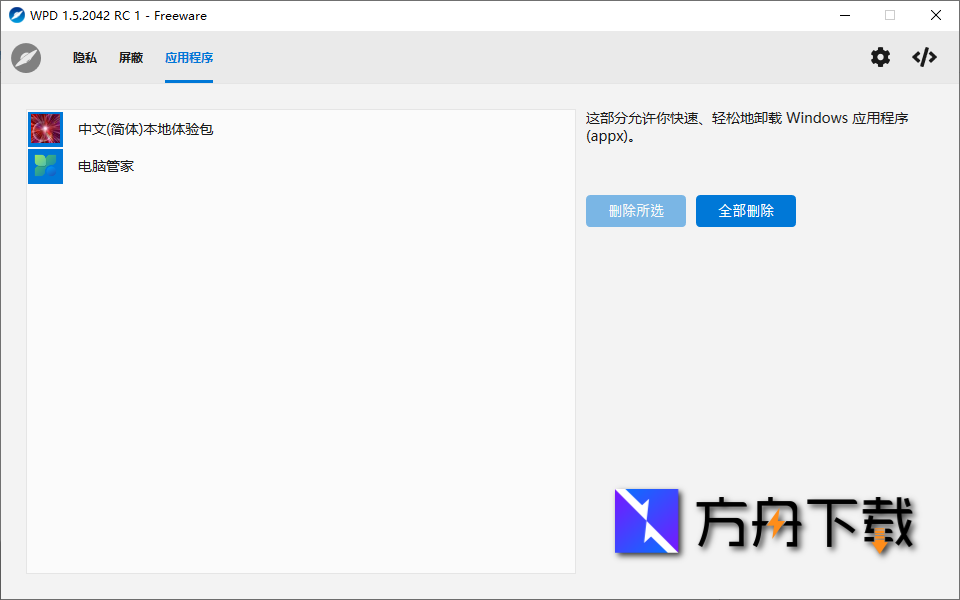Image resolution: width=960 pixels, height=600 pixels.
Task: Select the 应用程序 tab
Action: click(188, 58)
